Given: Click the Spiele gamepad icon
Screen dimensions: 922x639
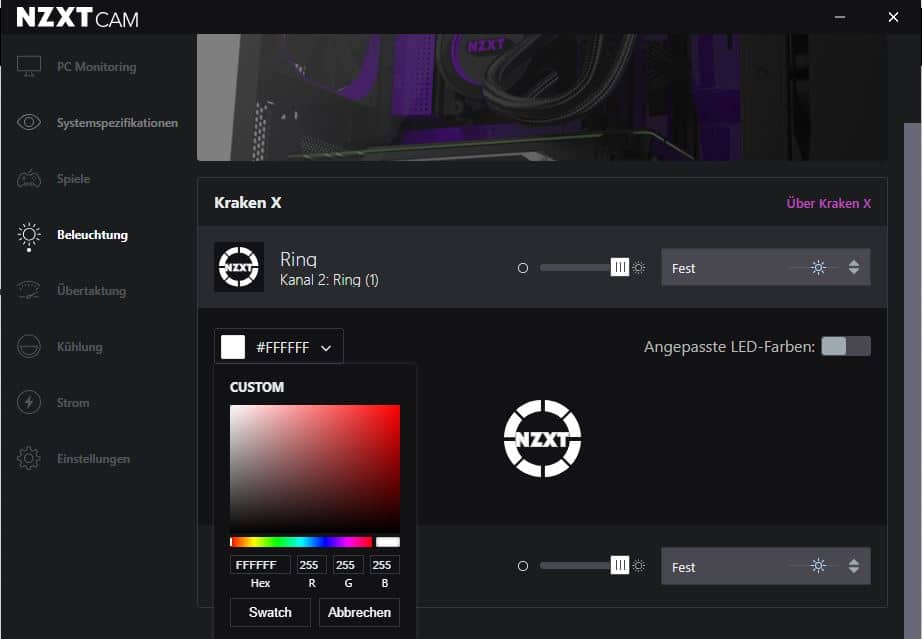Looking at the screenshot, I should pyautogui.click(x=29, y=179).
